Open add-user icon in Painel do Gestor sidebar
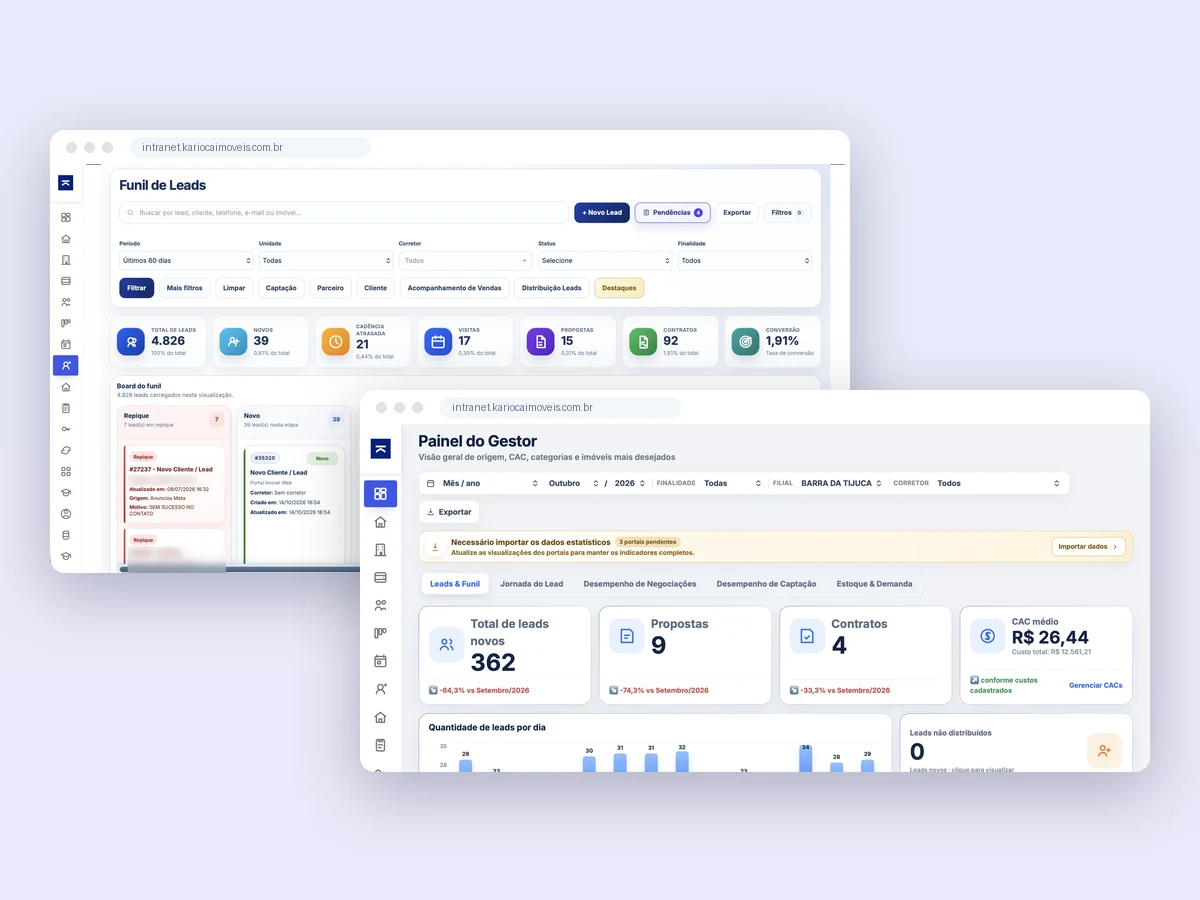This screenshot has width=1200, height=900. tap(380, 689)
